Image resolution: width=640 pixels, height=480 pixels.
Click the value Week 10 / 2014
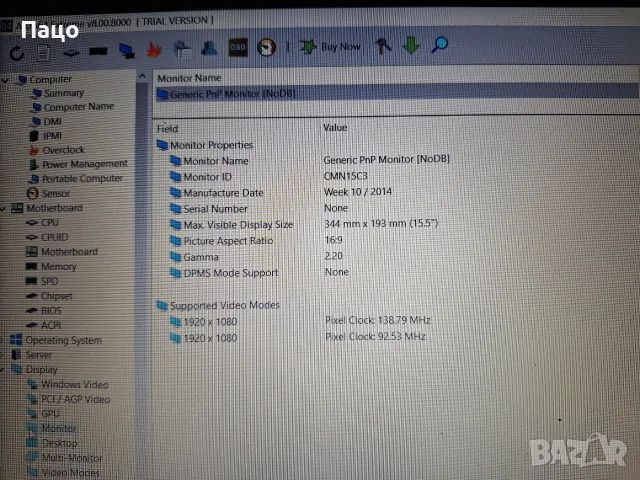[358, 192]
